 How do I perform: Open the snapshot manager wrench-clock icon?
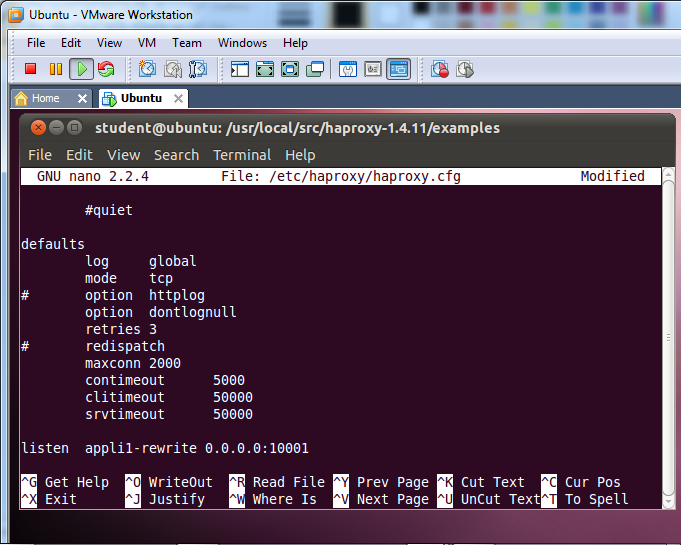pyautogui.click(x=198, y=69)
